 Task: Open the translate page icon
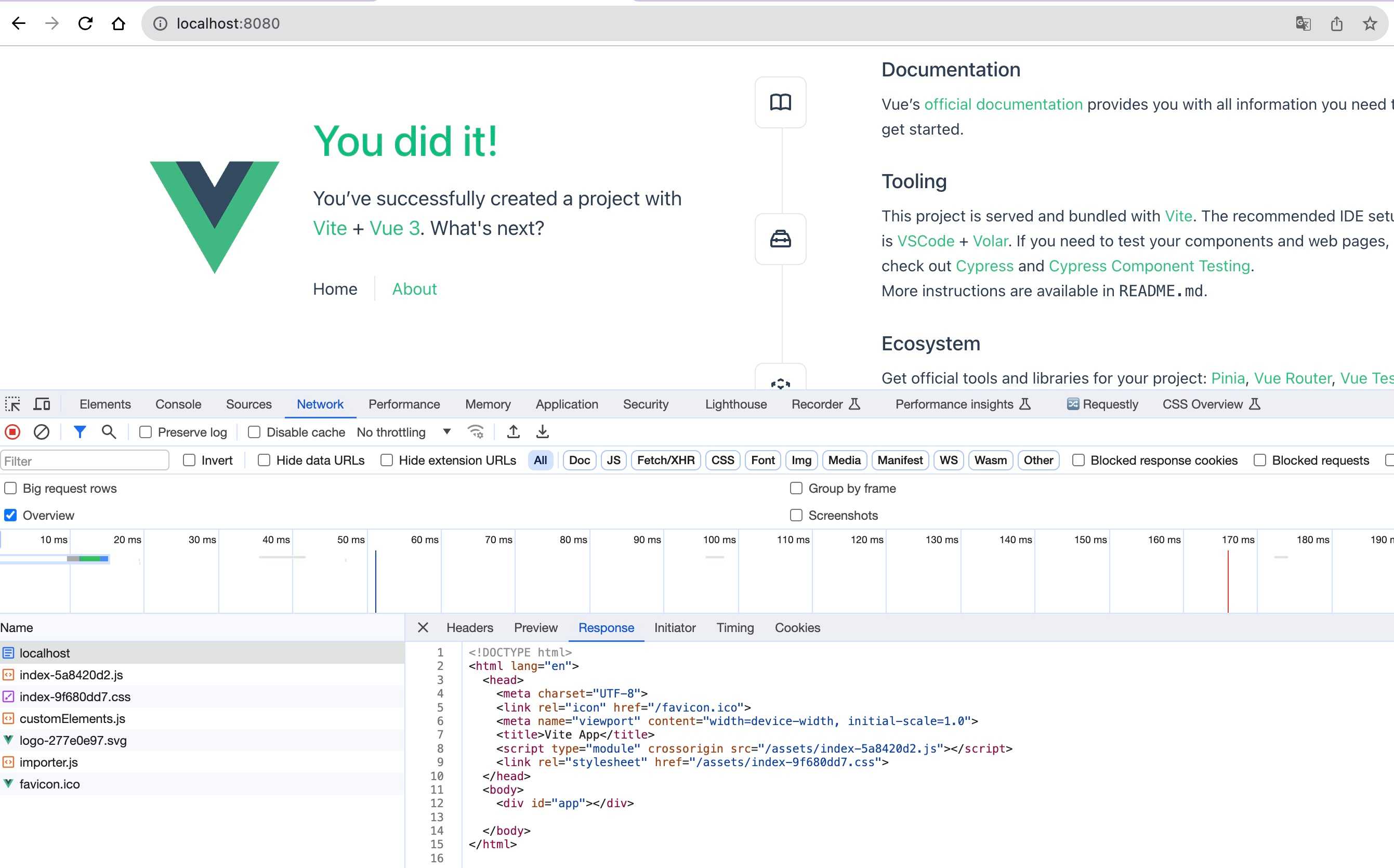pos(1304,23)
